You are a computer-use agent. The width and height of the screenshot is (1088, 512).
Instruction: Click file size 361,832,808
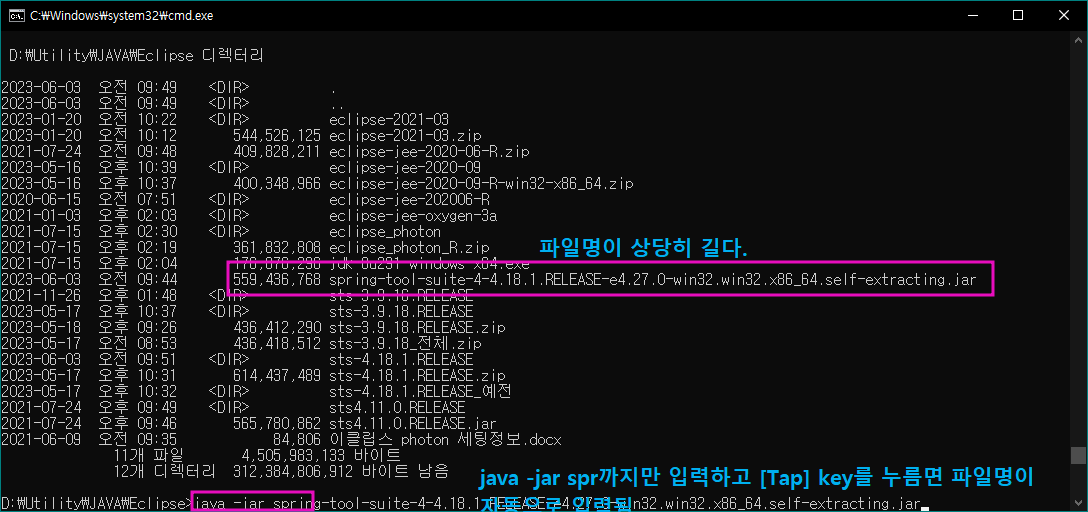[x=278, y=247]
